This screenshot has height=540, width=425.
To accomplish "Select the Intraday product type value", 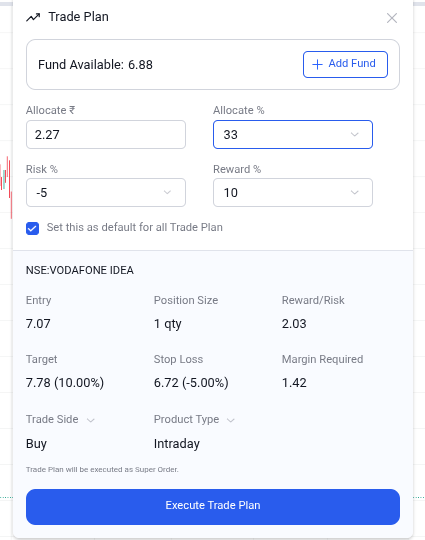I will tap(177, 444).
